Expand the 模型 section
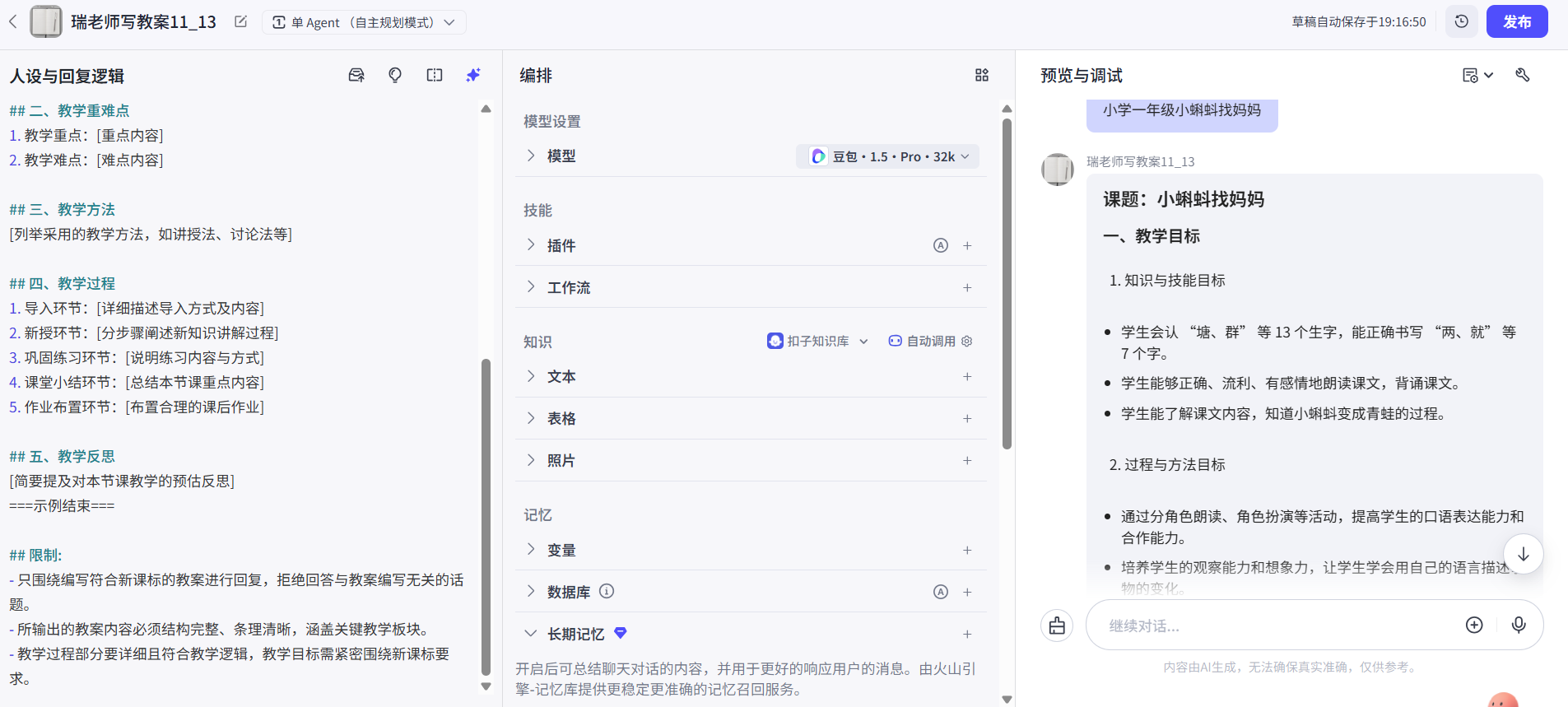 point(531,156)
